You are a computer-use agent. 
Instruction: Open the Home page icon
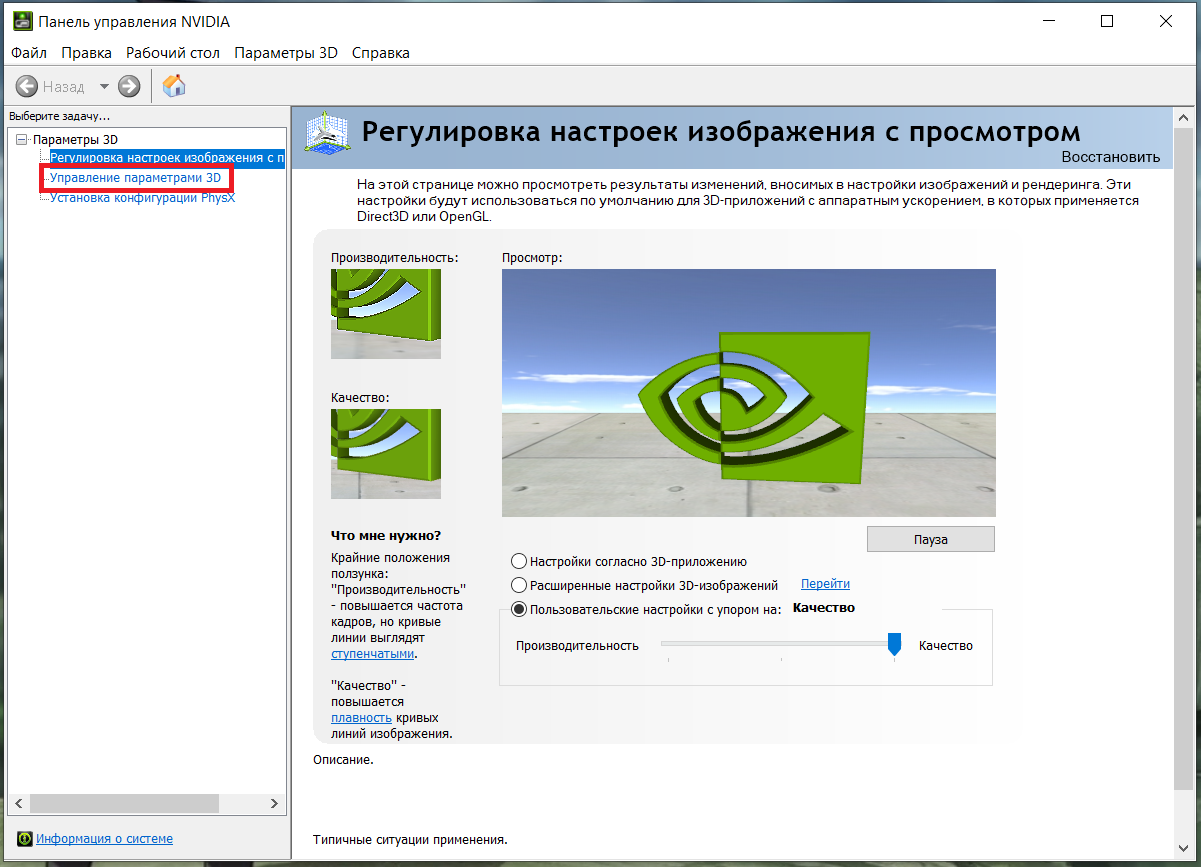pos(174,85)
